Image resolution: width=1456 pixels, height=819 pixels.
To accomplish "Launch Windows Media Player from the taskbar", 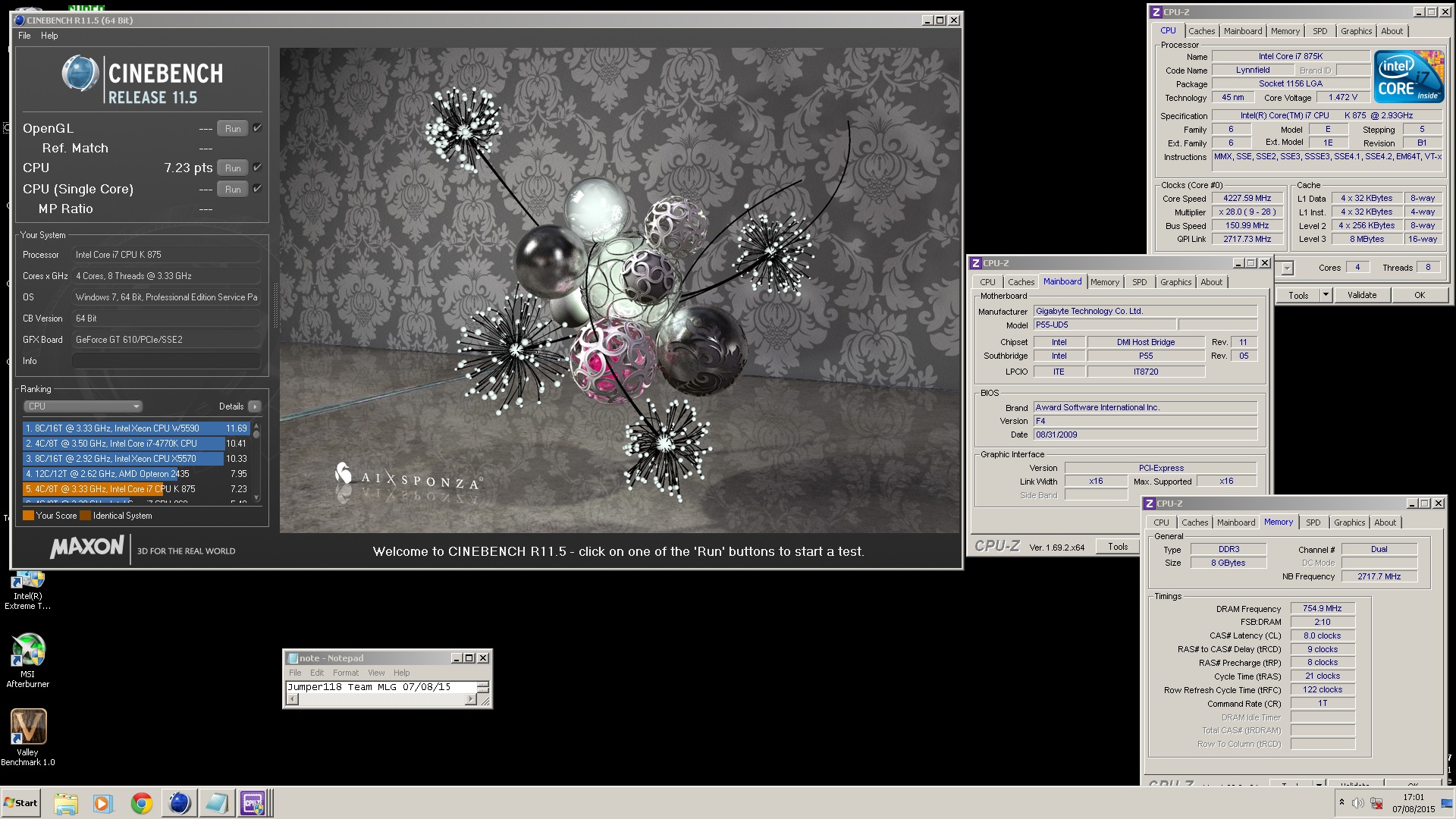I will click(103, 802).
